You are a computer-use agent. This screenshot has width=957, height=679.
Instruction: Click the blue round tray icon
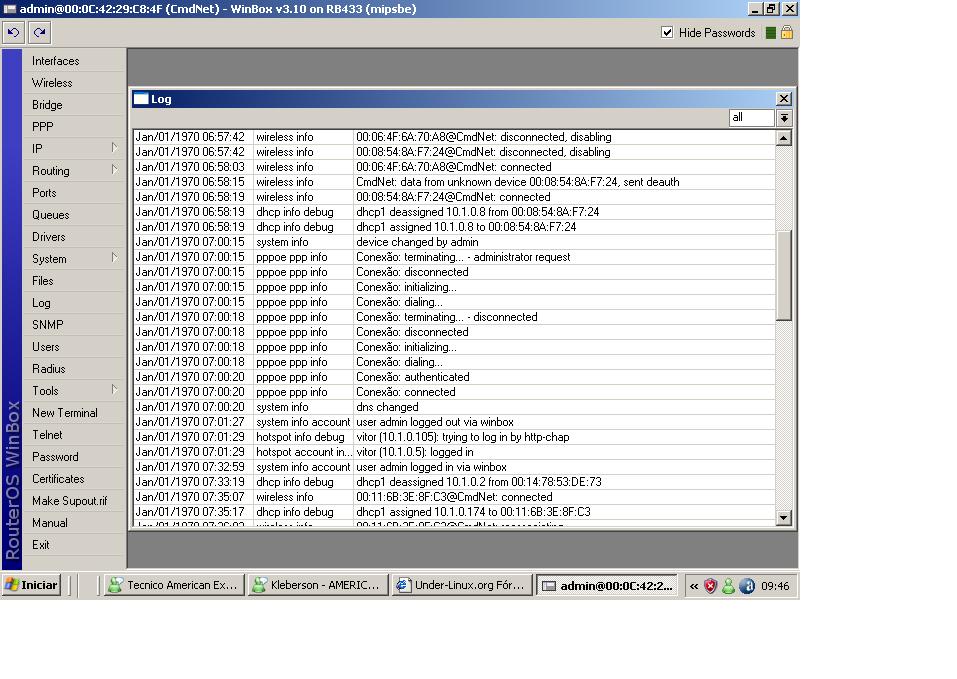click(x=747, y=586)
